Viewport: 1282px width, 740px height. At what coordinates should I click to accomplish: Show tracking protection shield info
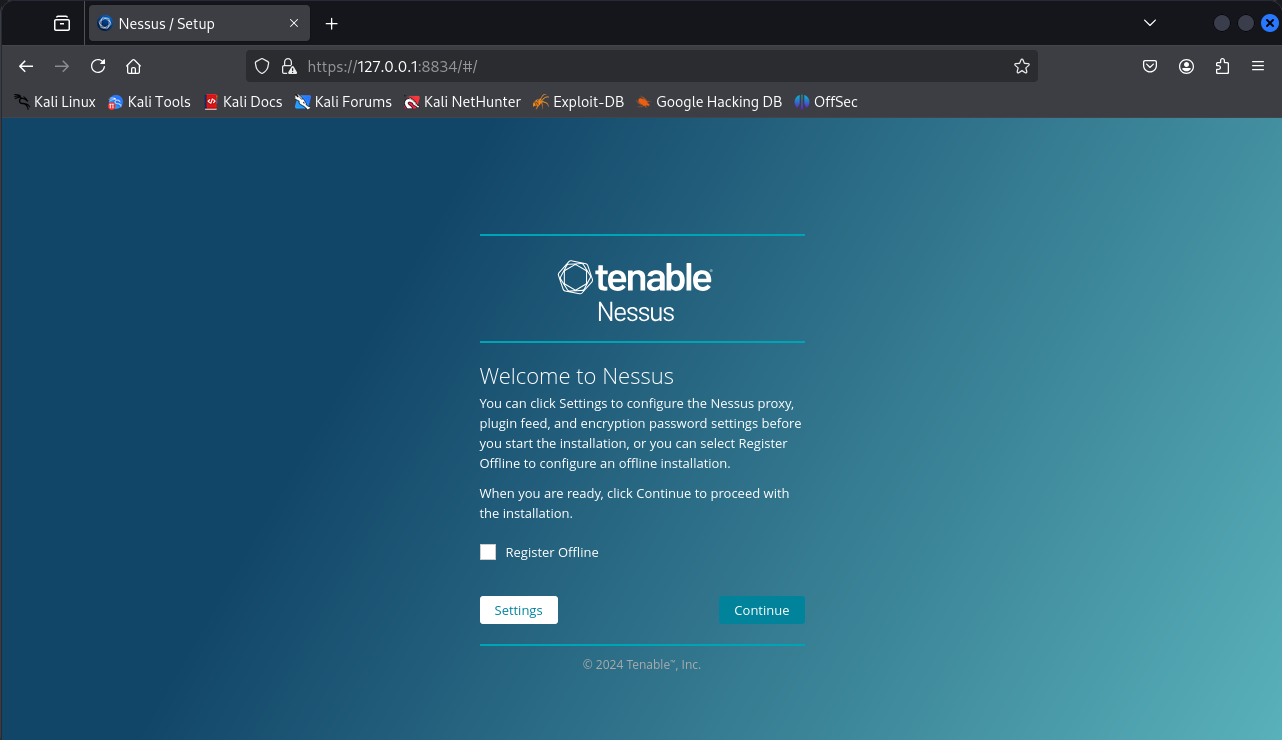click(x=262, y=66)
